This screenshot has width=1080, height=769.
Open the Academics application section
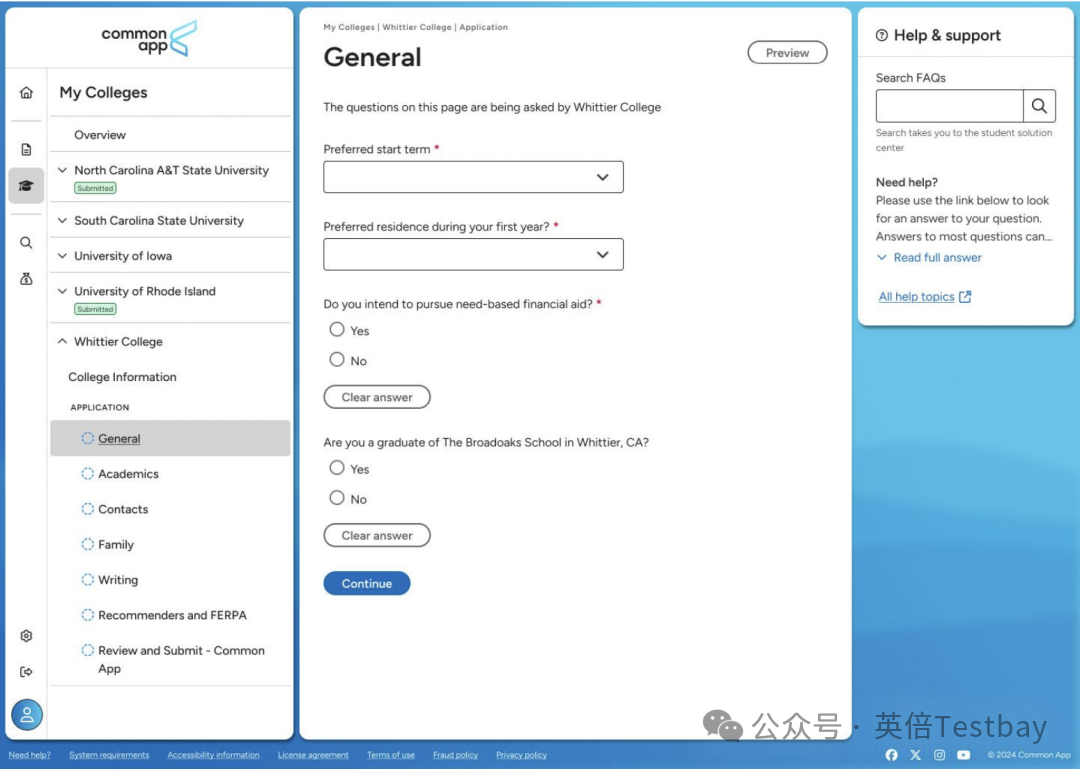point(128,474)
